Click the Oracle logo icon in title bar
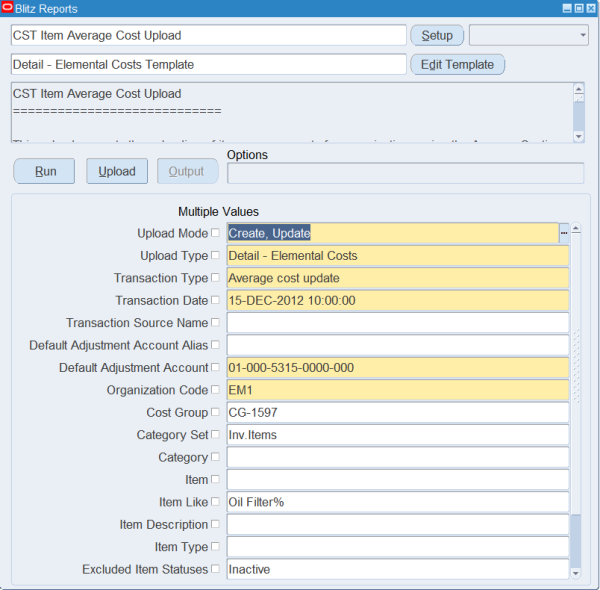 pos(7,8)
